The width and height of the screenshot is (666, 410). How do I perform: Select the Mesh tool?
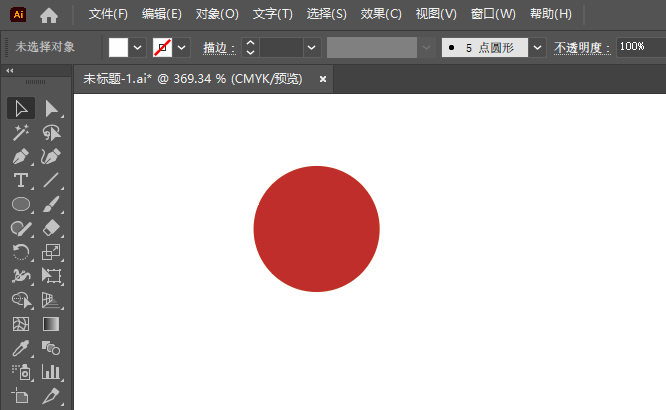point(21,324)
